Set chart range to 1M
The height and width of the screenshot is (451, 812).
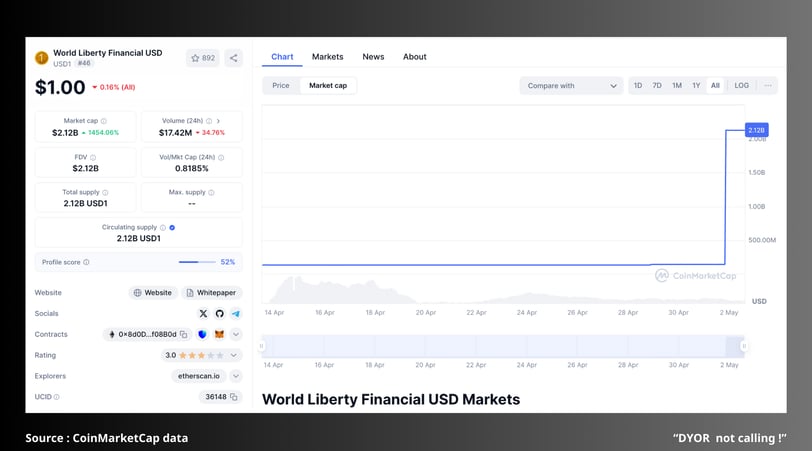tap(677, 85)
